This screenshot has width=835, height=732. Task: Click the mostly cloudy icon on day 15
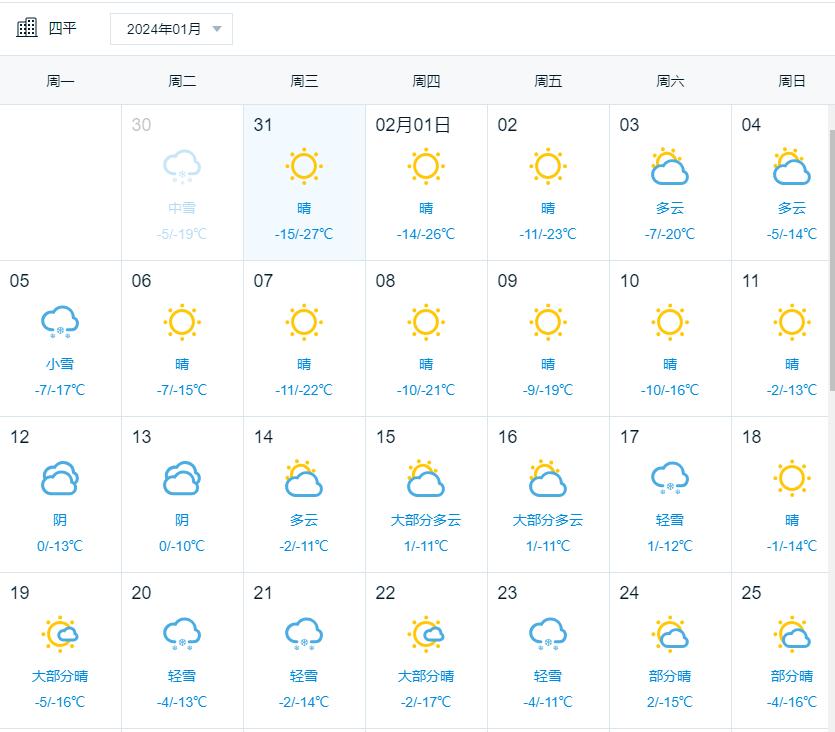coord(426,478)
